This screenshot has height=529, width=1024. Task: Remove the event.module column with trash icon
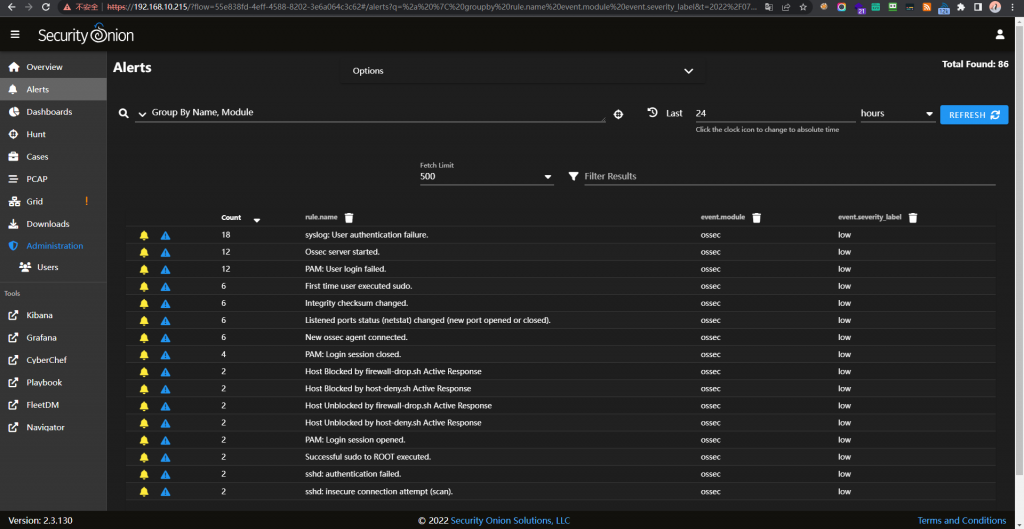756,217
